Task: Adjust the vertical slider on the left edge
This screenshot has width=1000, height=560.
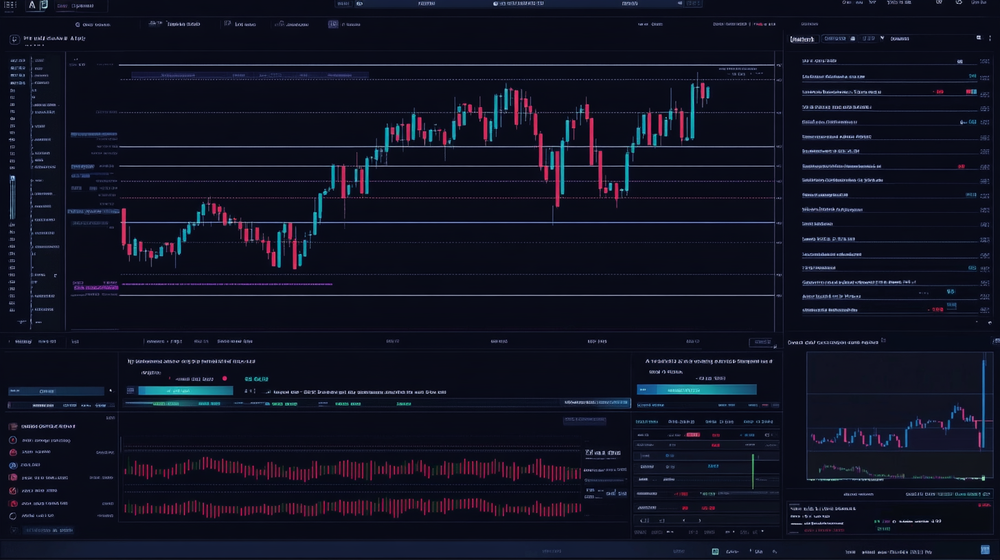Action: [x=12, y=195]
